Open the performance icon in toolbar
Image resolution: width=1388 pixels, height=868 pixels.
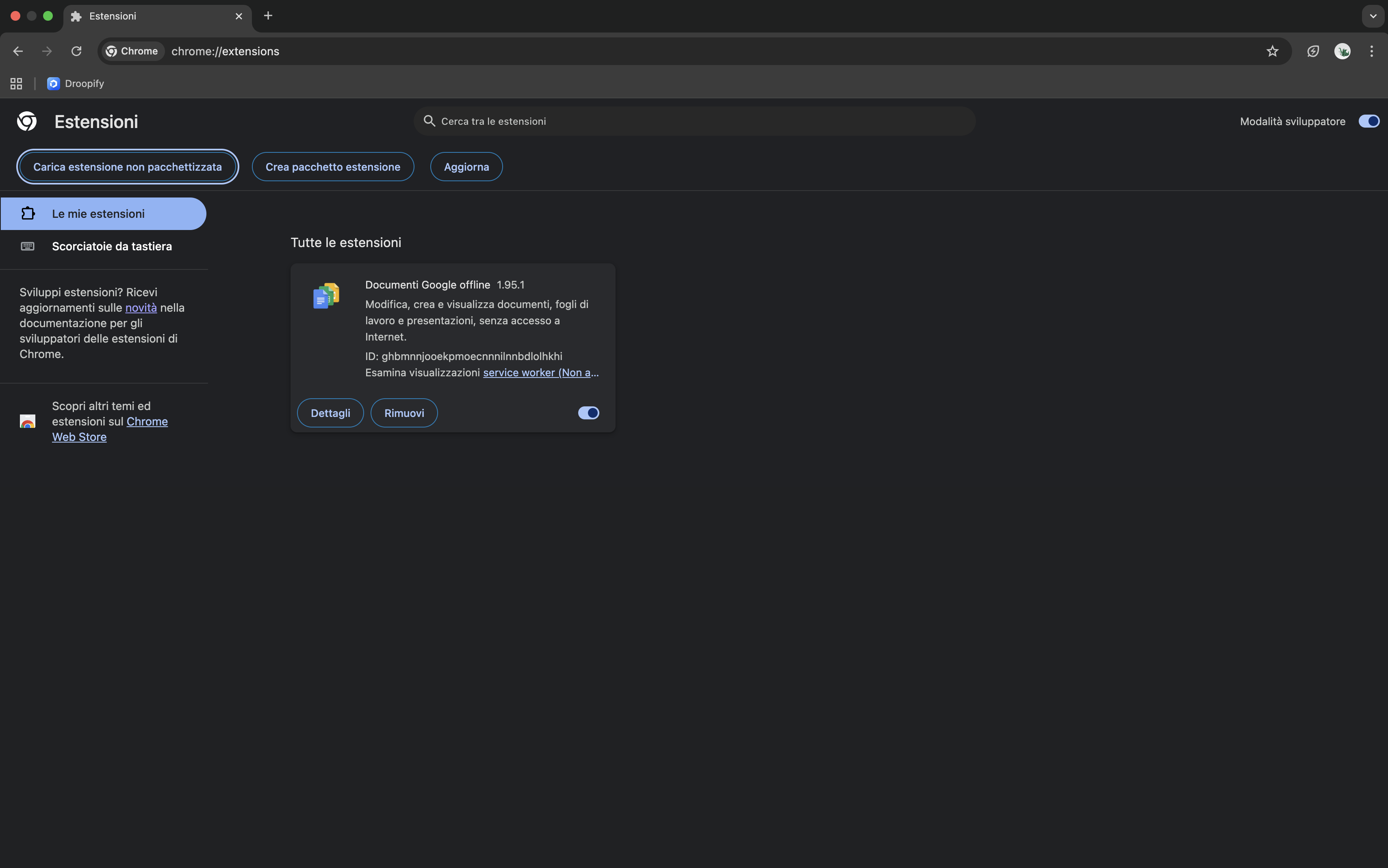pos(1313,51)
